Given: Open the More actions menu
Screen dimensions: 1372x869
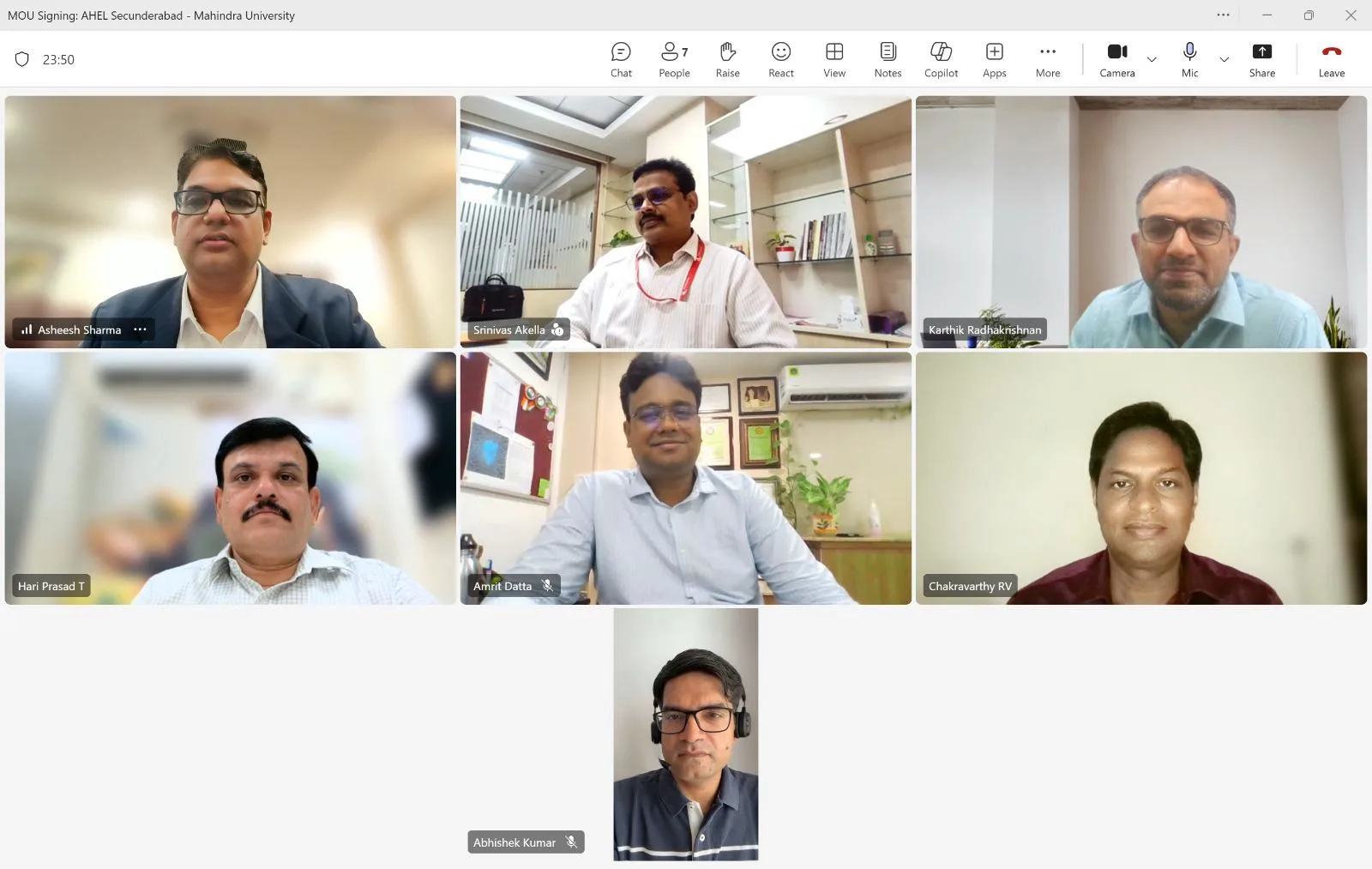Looking at the screenshot, I should click(x=1047, y=60).
